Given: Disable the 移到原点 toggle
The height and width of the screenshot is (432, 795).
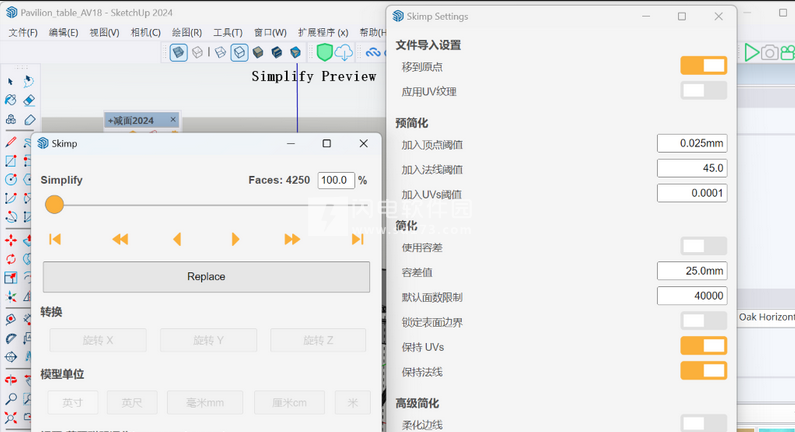Looking at the screenshot, I should (704, 65).
